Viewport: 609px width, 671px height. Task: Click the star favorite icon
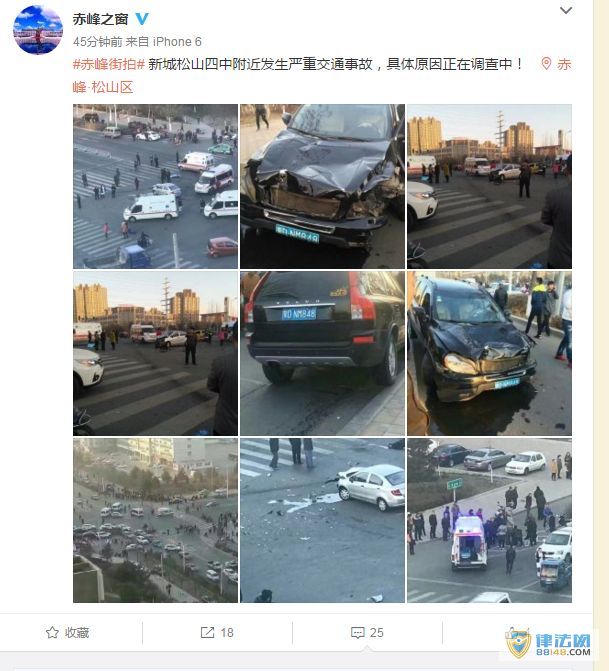tap(52, 632)
